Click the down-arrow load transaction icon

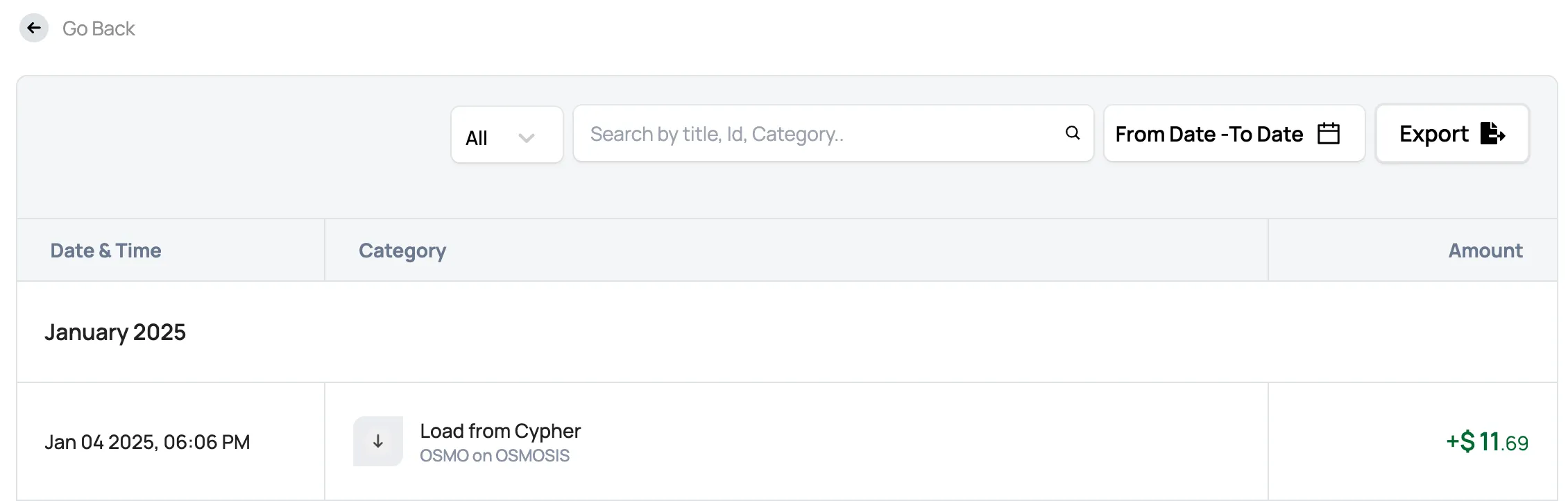click(378, 441)
